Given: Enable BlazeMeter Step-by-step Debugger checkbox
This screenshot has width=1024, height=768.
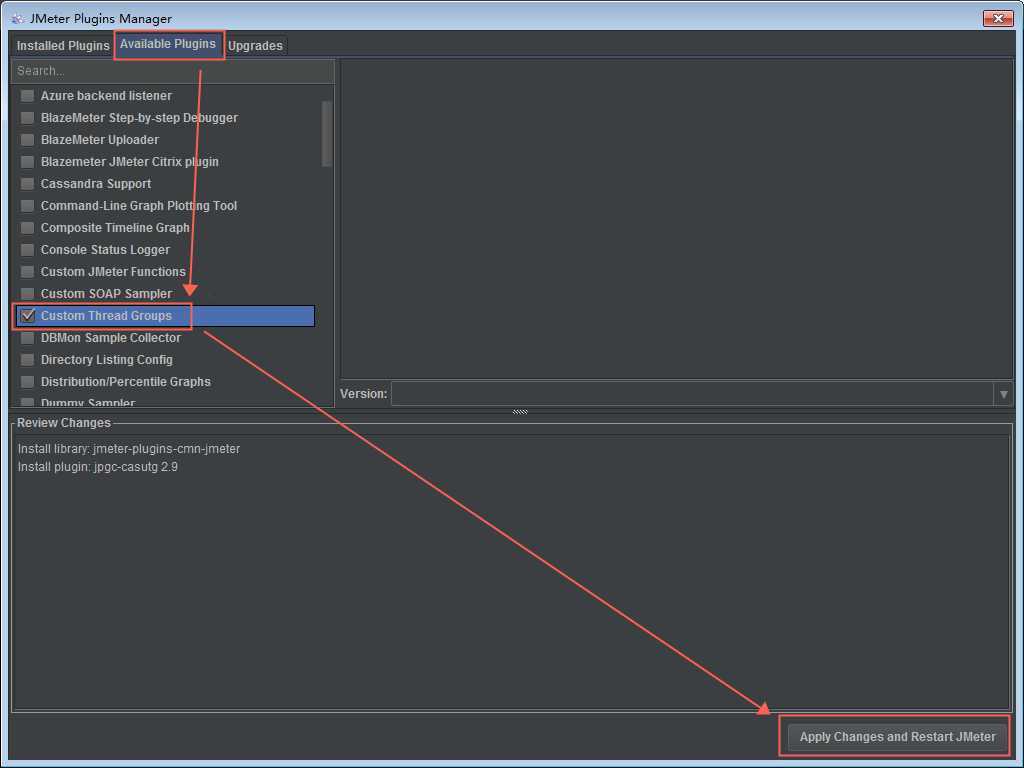Looking at the screenshot, I should tap(27, 118).
